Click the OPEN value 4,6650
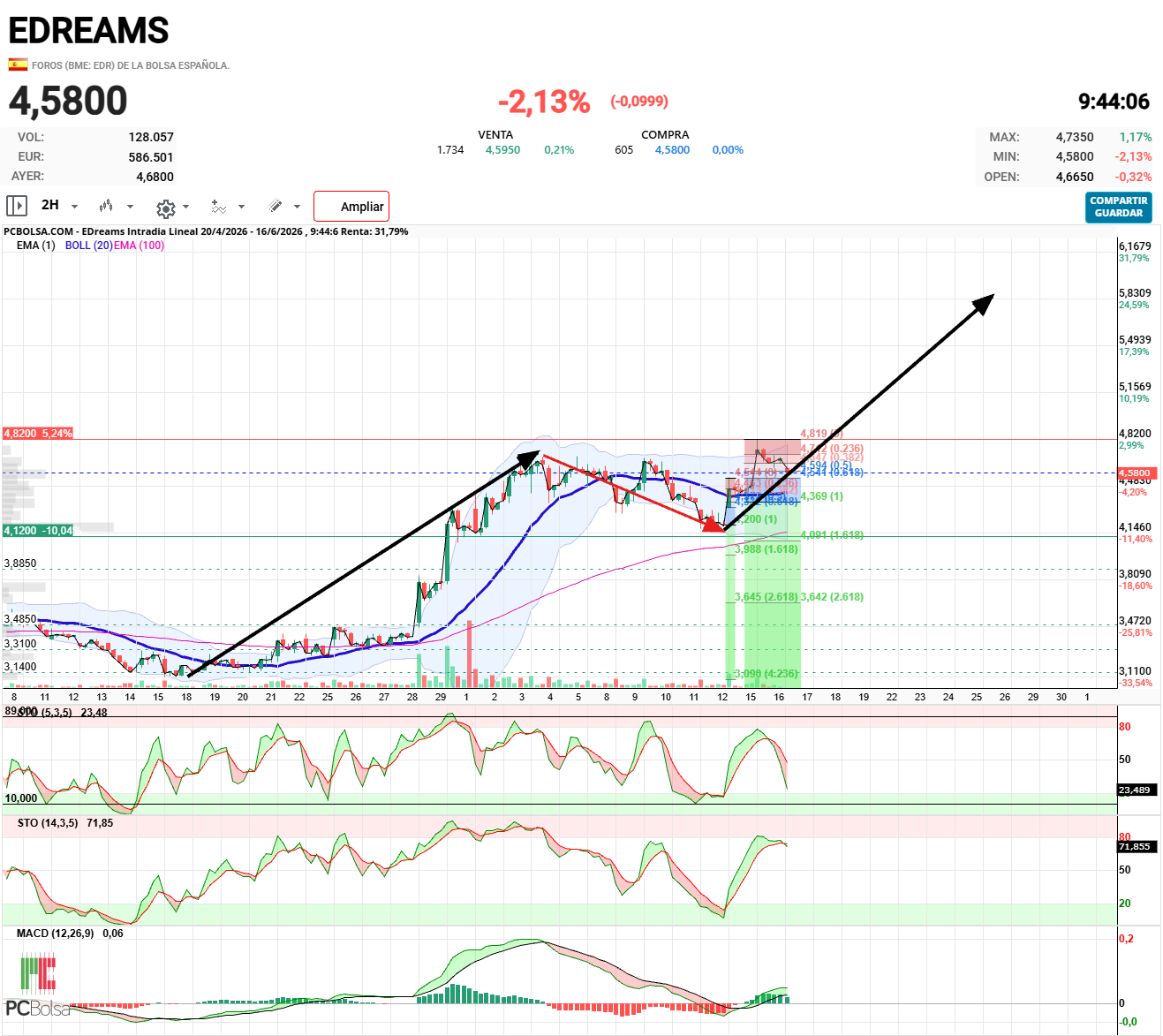This screenshot has width=1163, height=1036. (x=1075, y=177)
